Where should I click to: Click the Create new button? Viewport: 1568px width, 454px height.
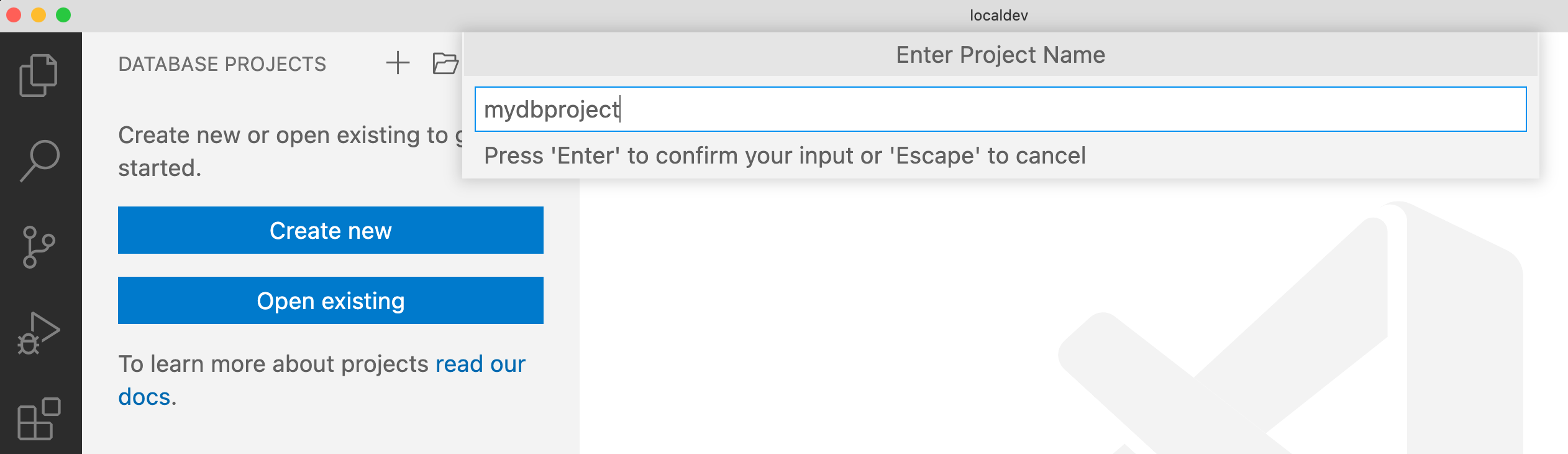tap(330, 230)
